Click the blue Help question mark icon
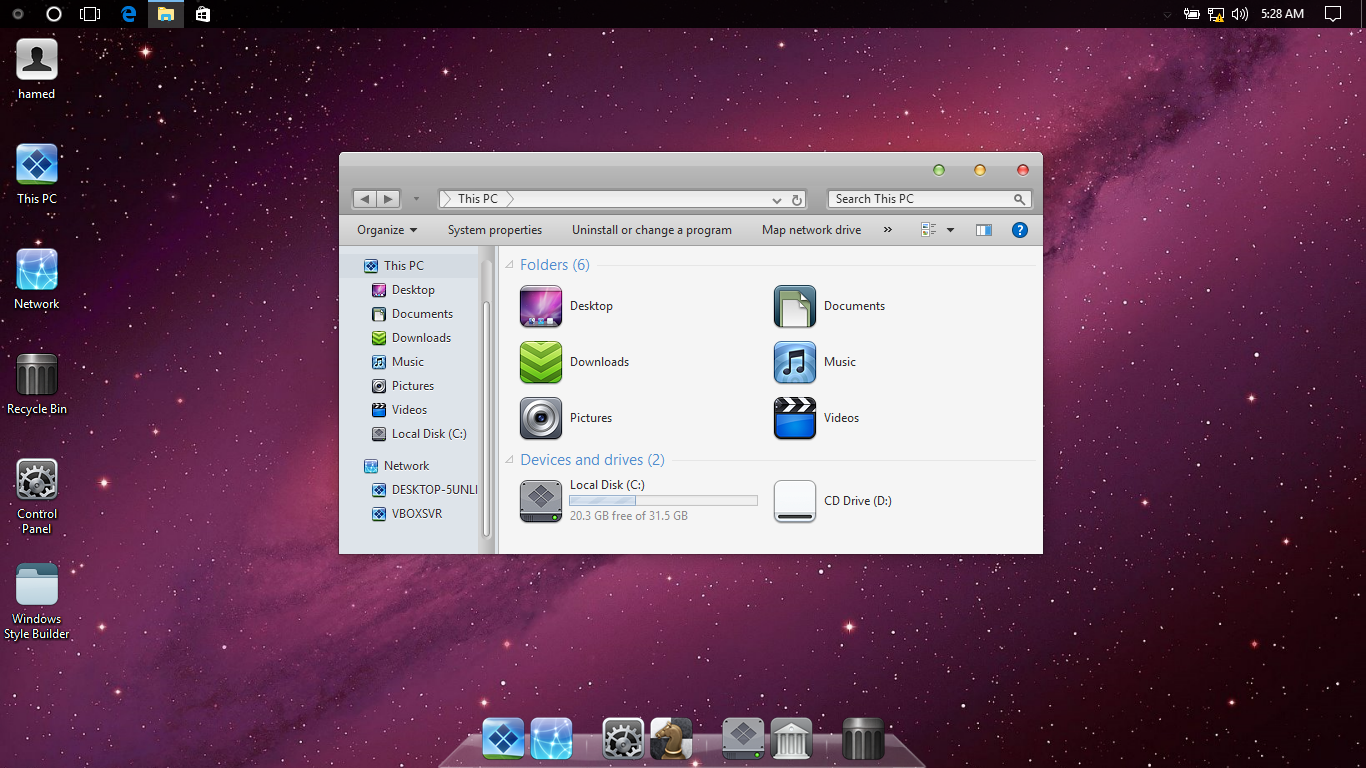The image size is (1366, 768). (x=1020, y=230)
